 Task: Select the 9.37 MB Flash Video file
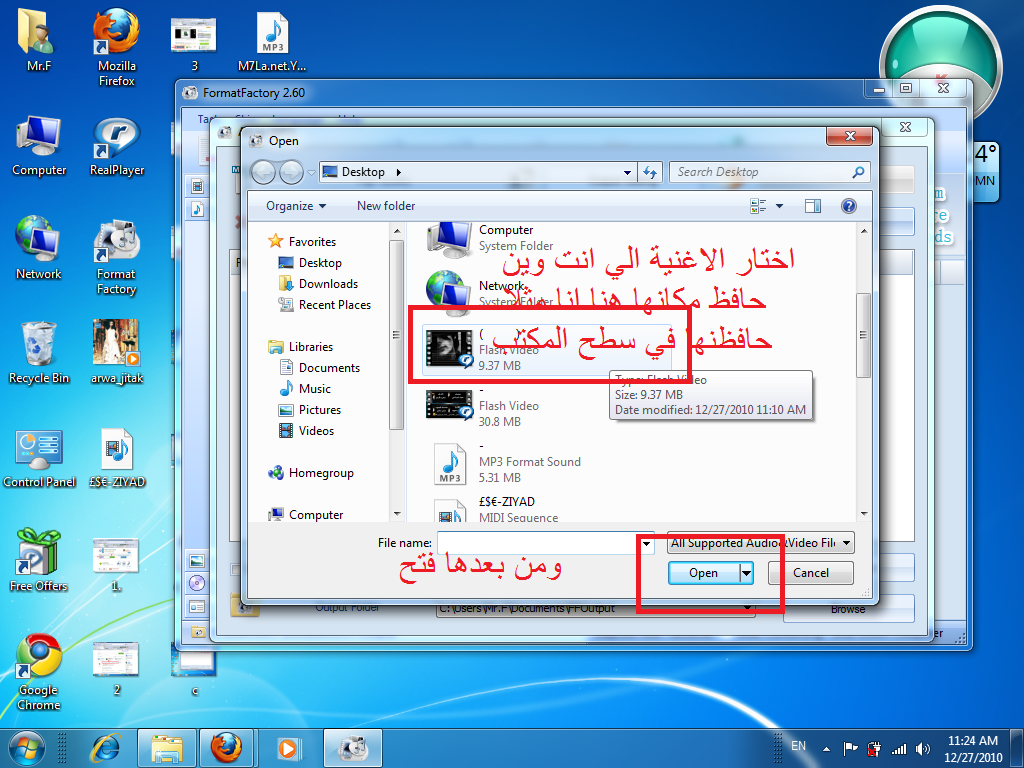pos(547,351)
